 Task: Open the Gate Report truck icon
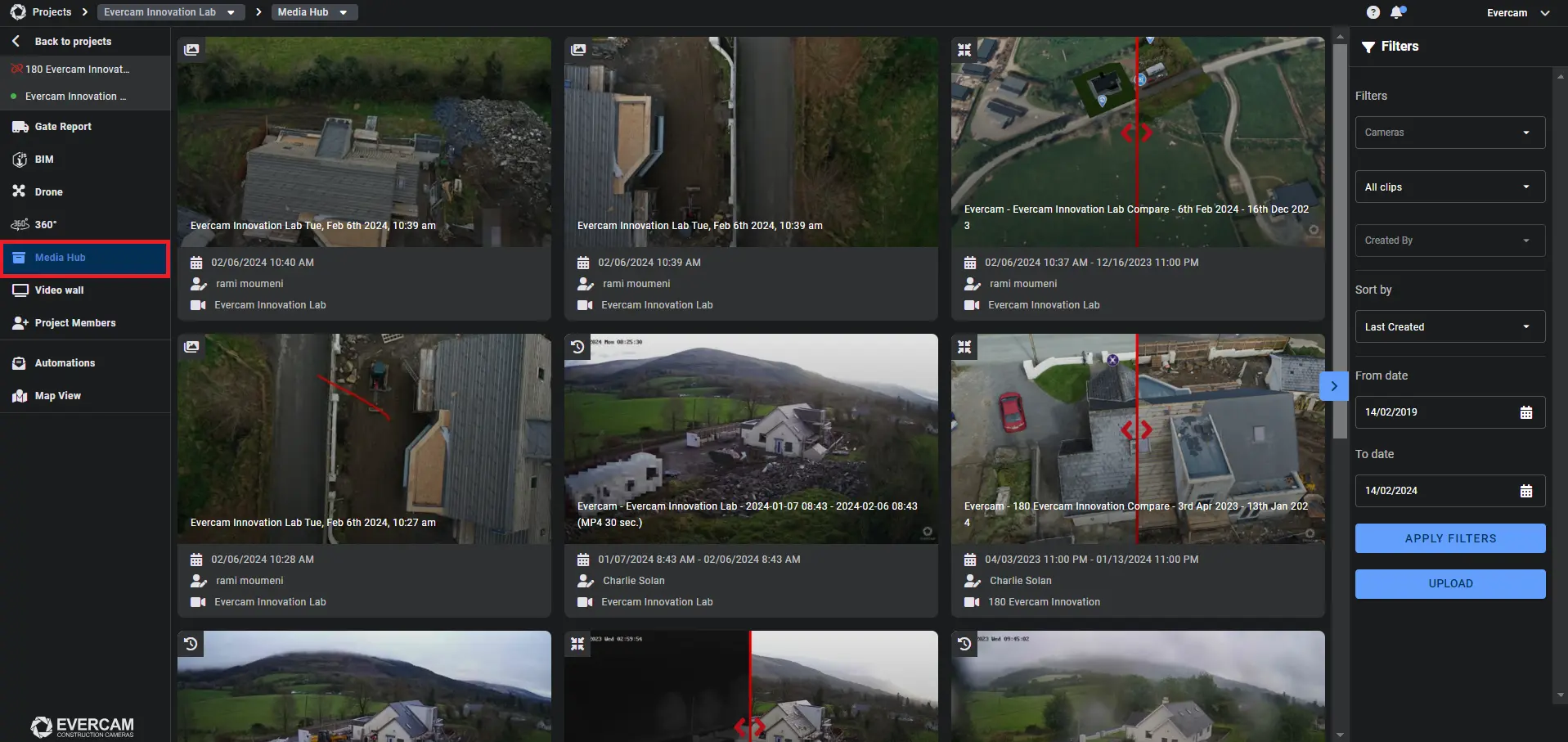pyautogui.click(x=20, y=127)
